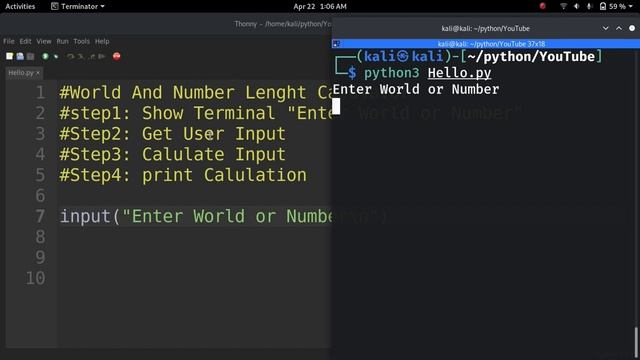Click the Thonny window title bar text
The width and height of the screenshot is (640, 360).
click(283, 24)
